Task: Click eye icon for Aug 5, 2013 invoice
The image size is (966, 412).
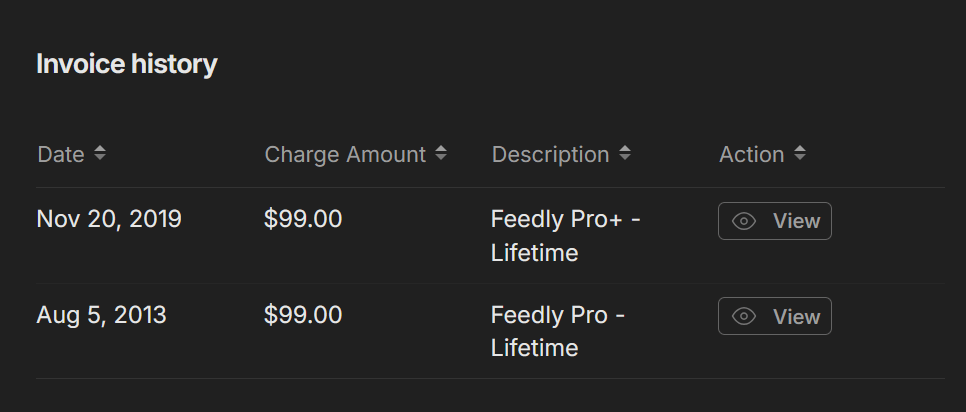Action: (x=744, y=316)
